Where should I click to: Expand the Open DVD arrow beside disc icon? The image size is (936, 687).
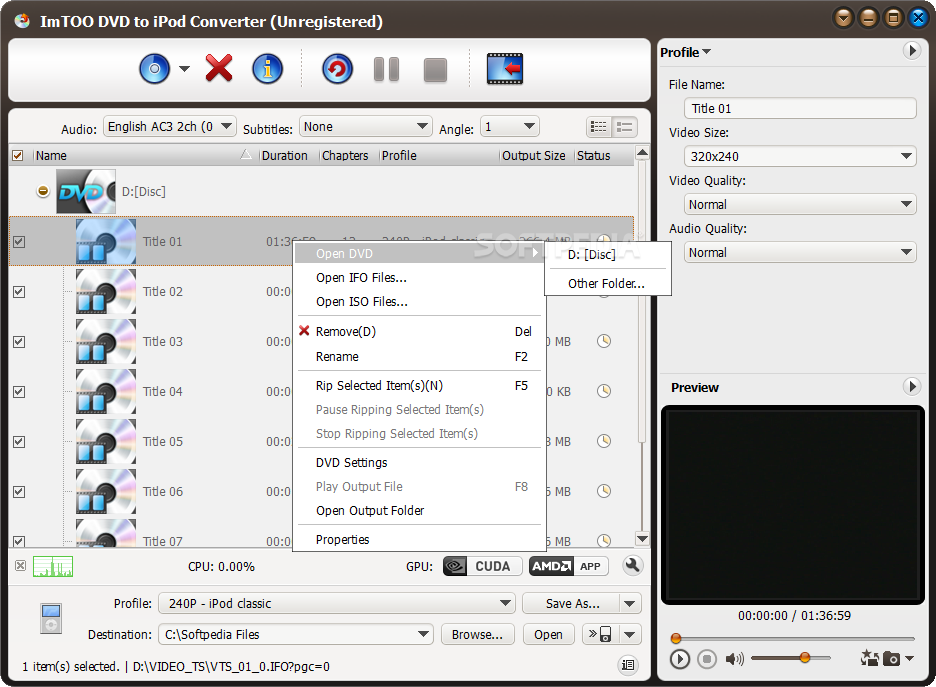184,69
